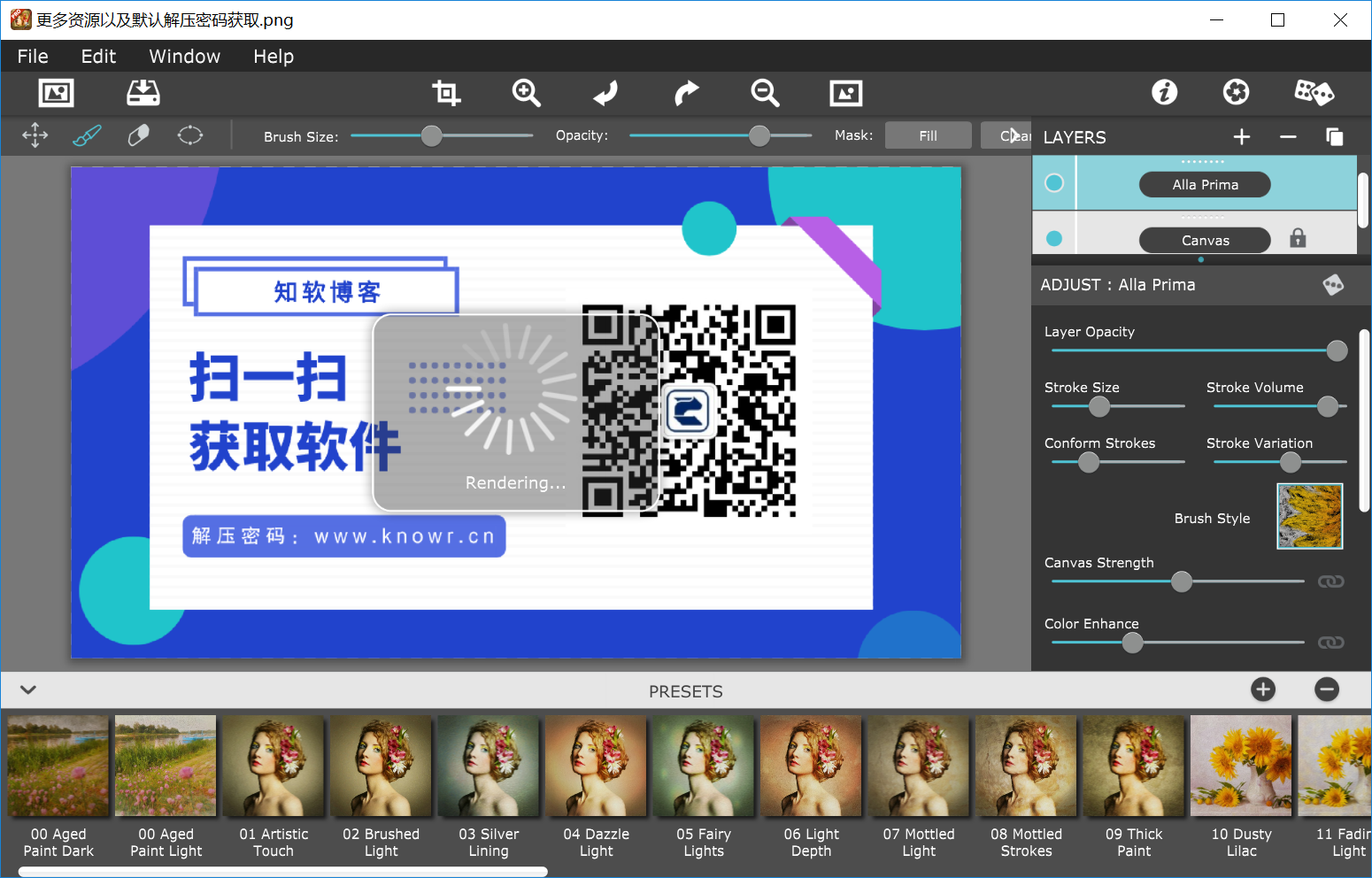Select the eraser tool
The image size is (1372, 878).
(139, 135)
